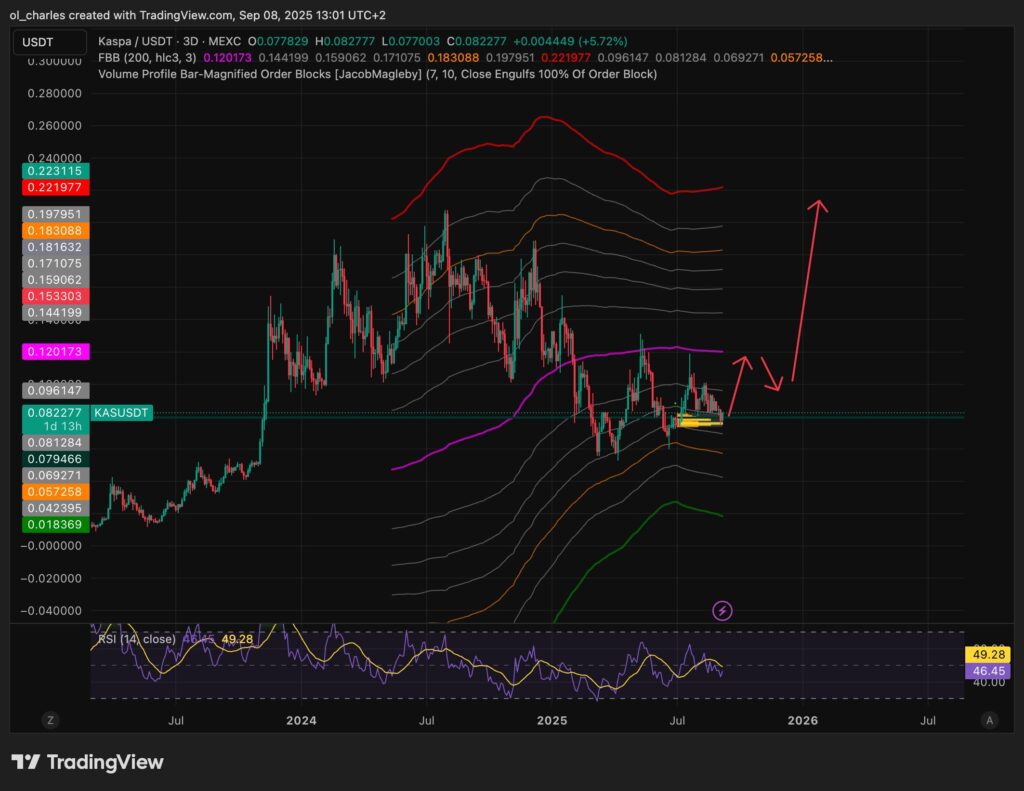The image size is (1024, 791).
Task: Select the Volume Profile Order Blocks indicator legend
Action: 378,74
